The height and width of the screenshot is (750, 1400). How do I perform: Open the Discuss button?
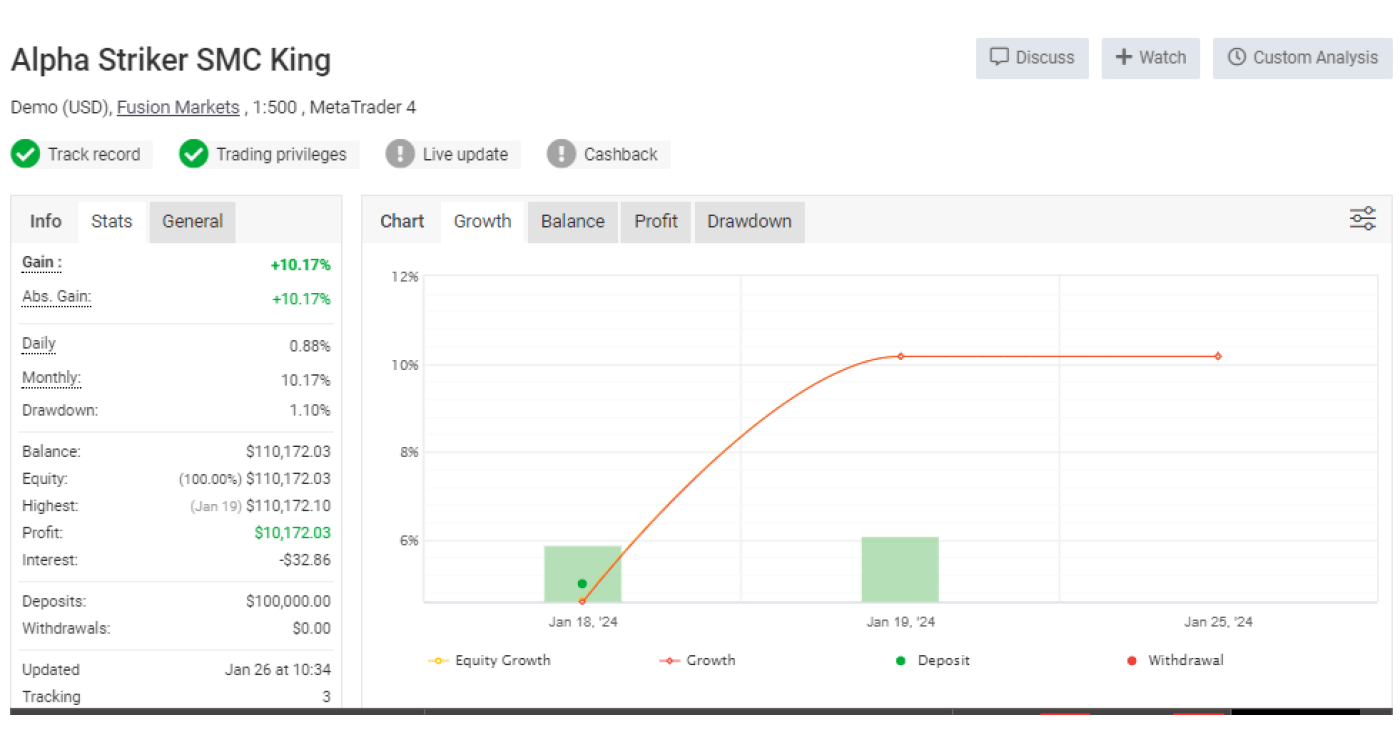1032,58
